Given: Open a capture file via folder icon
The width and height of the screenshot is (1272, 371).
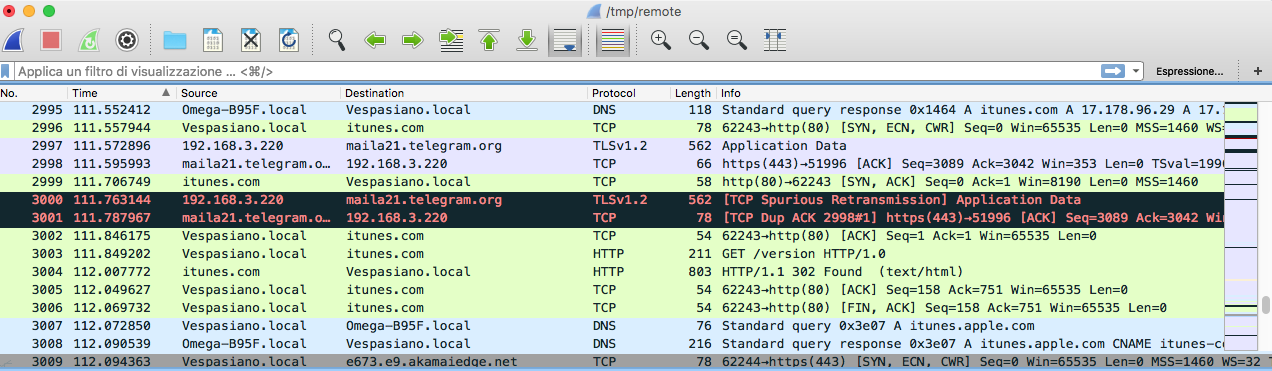Looking at the screenshot, I should click(175, 40).
